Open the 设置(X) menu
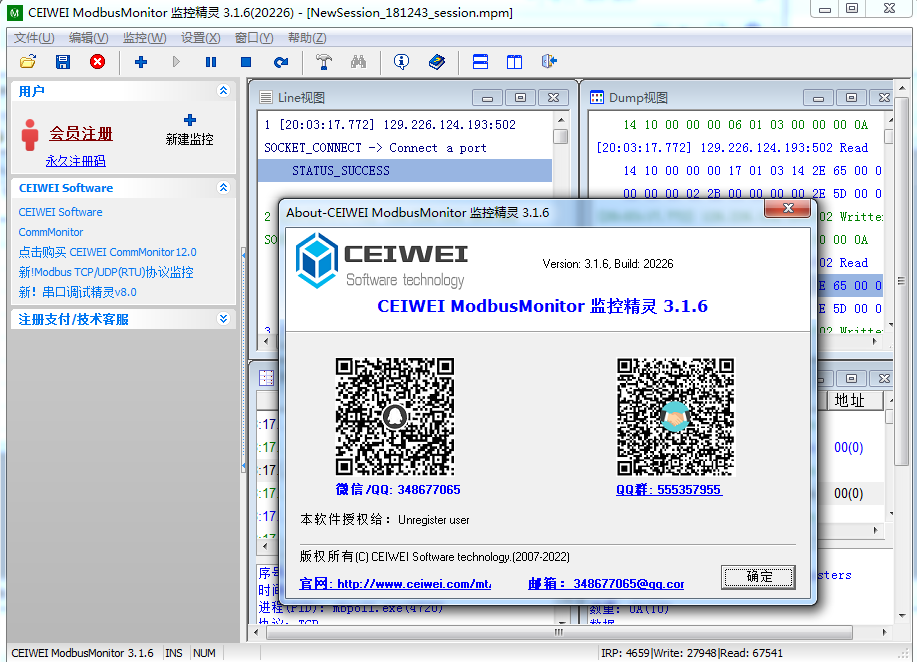 [x=201, y=38]
